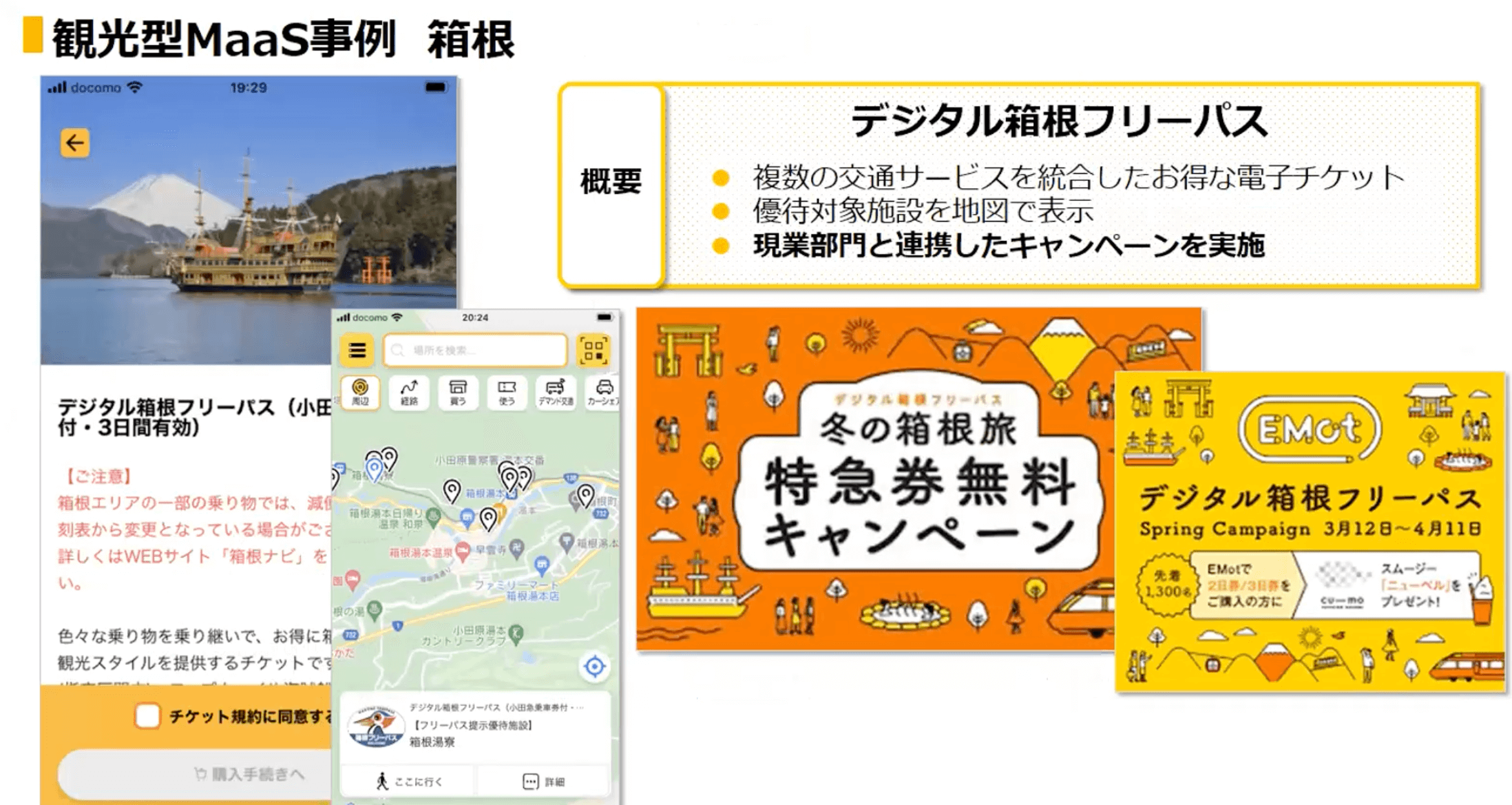Tap the red 箱根湯本温泉 hotel map marker
This screenshot has height=805, width=1512.
pos(463,552)
